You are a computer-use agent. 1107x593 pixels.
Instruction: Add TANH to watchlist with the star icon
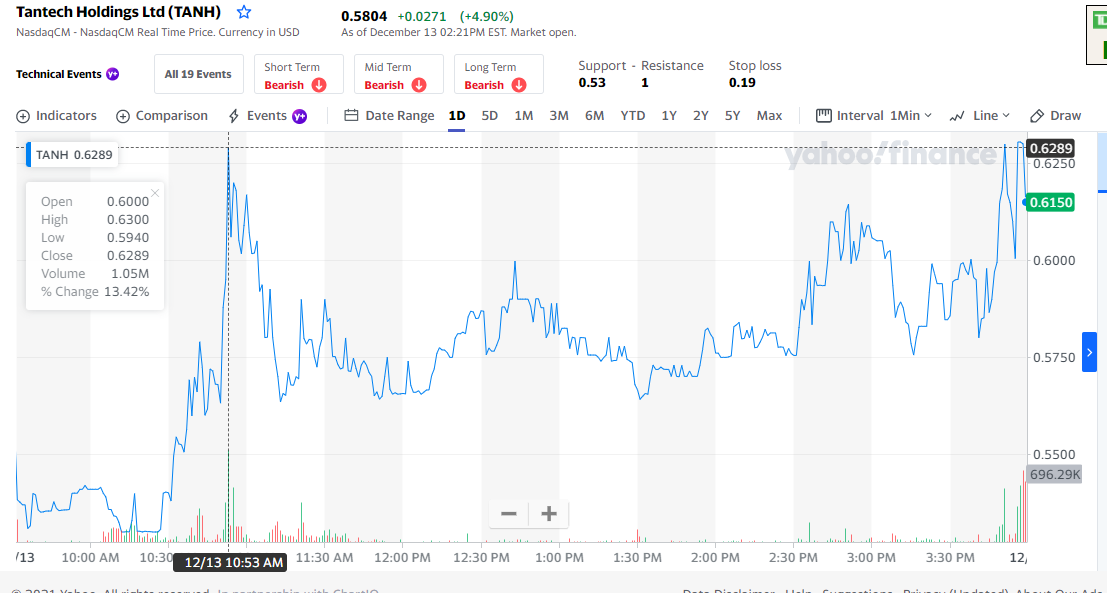(244, 12)
